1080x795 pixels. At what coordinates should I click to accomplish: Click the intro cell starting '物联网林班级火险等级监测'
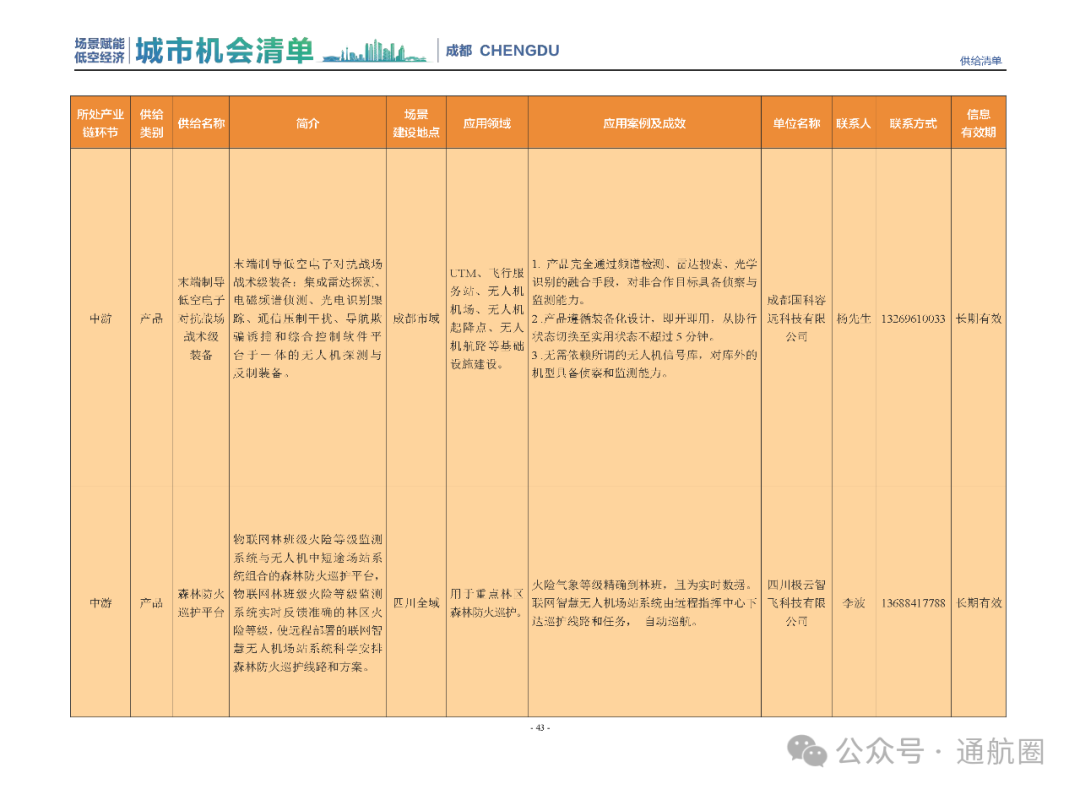tap(308, 603)
